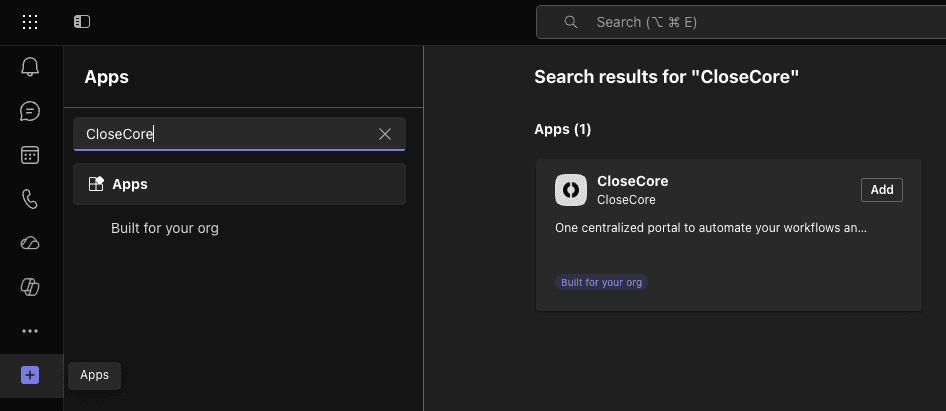Click the CloseCore publisher name
Viewport: 946px width, 411px height.
(x=626, y=200)
